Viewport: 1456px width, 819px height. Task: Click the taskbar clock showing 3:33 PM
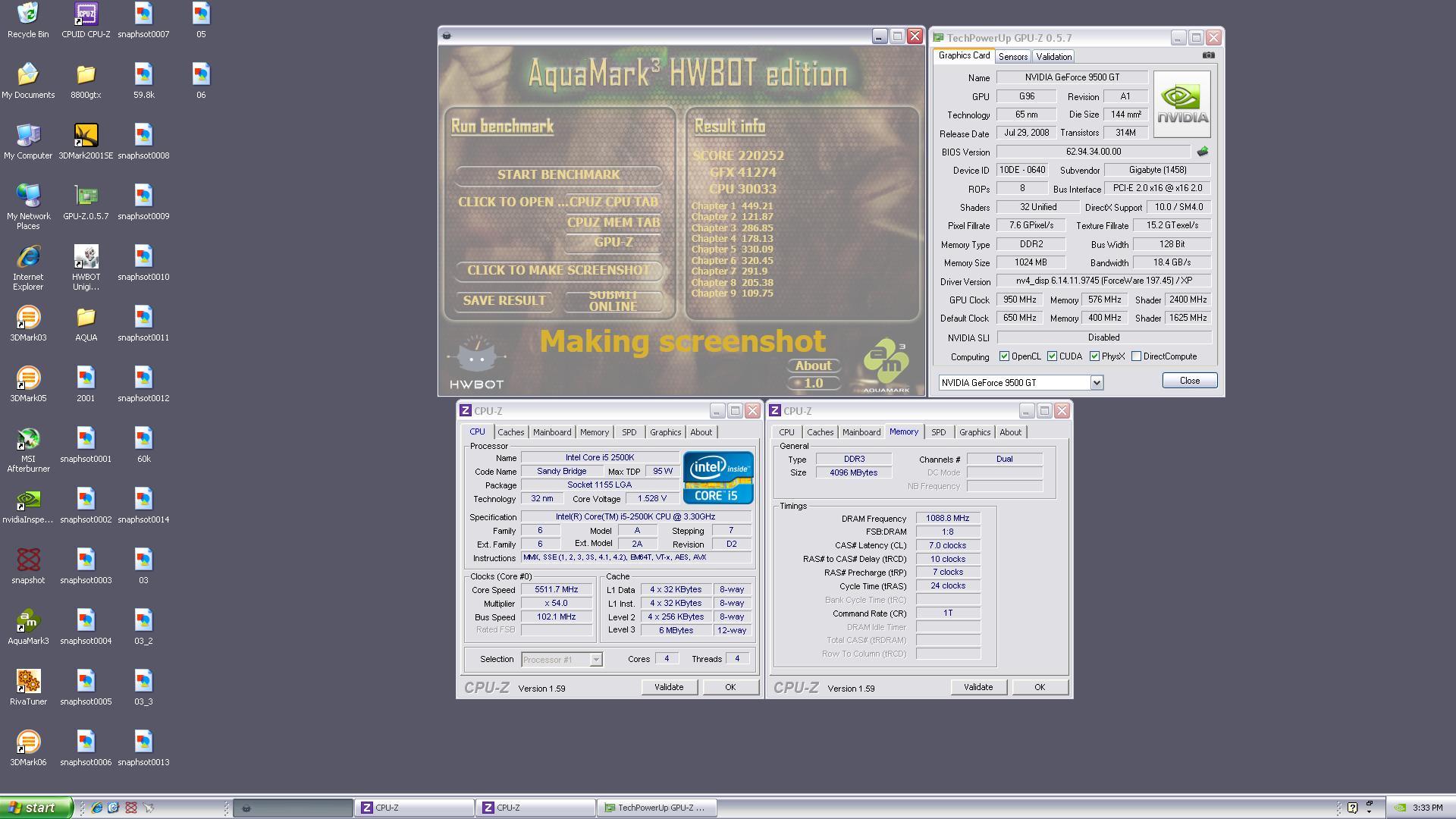1427,808
